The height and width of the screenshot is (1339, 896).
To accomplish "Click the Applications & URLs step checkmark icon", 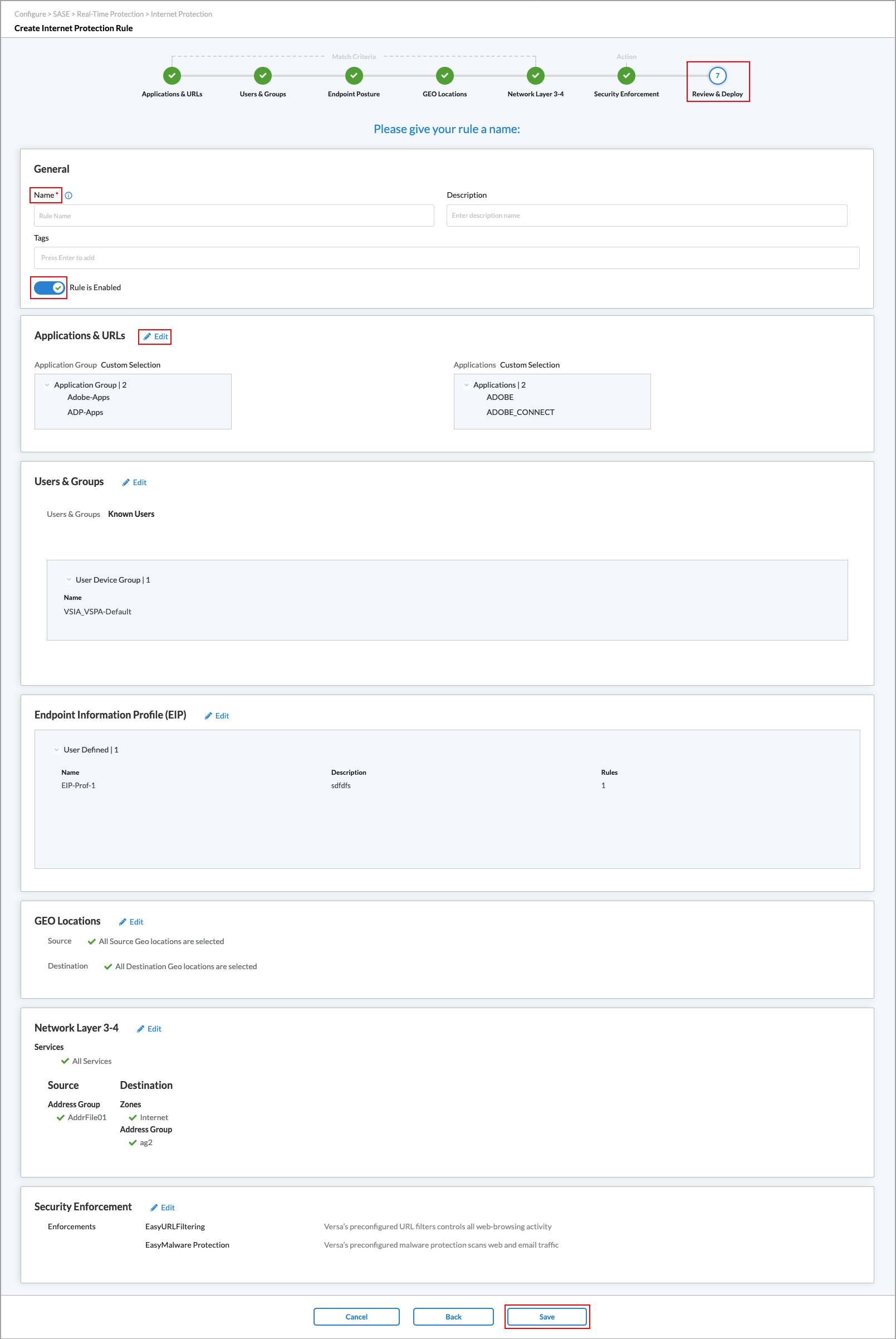I will coord(172,75).
